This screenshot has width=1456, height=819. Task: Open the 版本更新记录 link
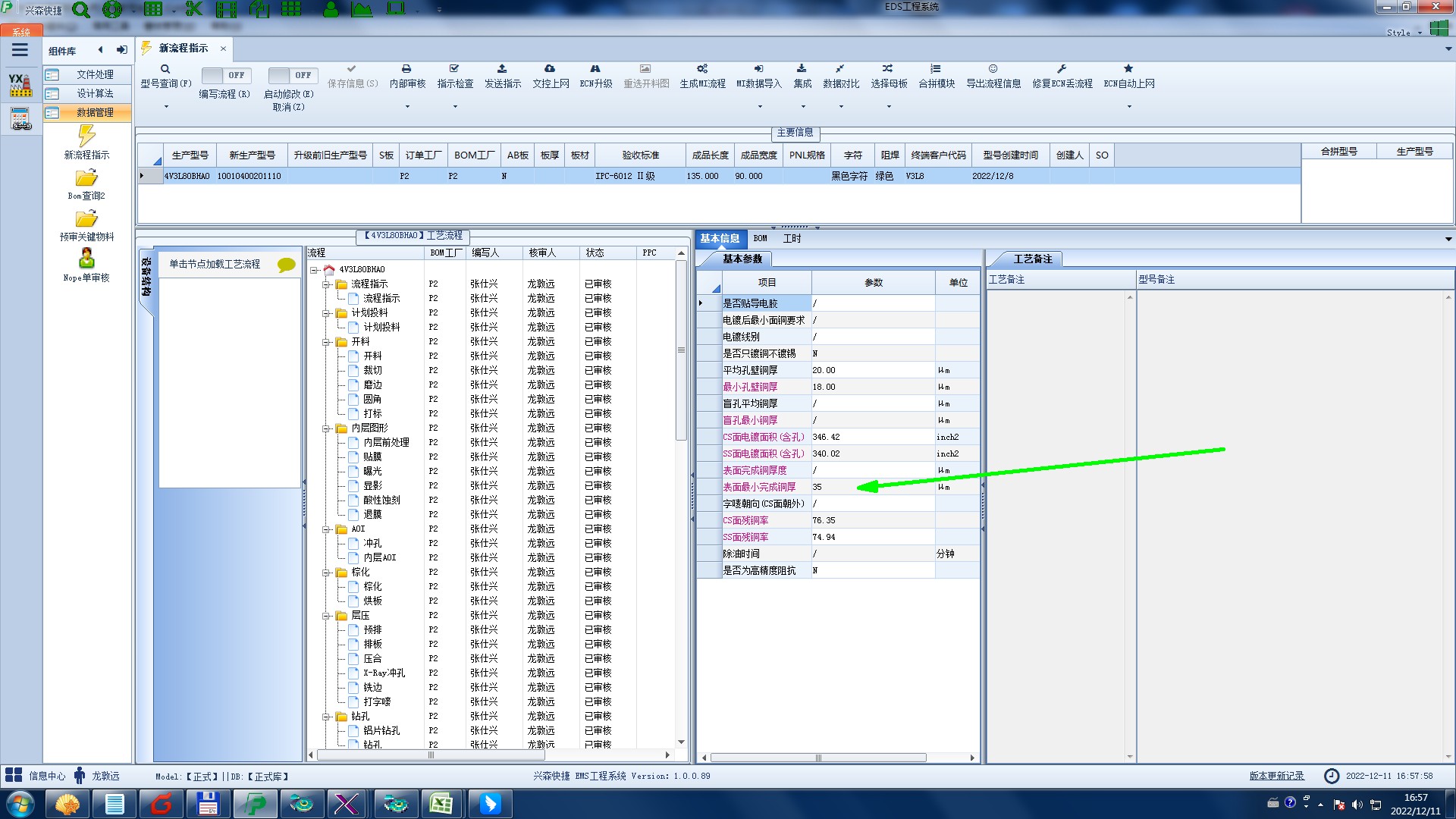click(x=1276, y=776)
